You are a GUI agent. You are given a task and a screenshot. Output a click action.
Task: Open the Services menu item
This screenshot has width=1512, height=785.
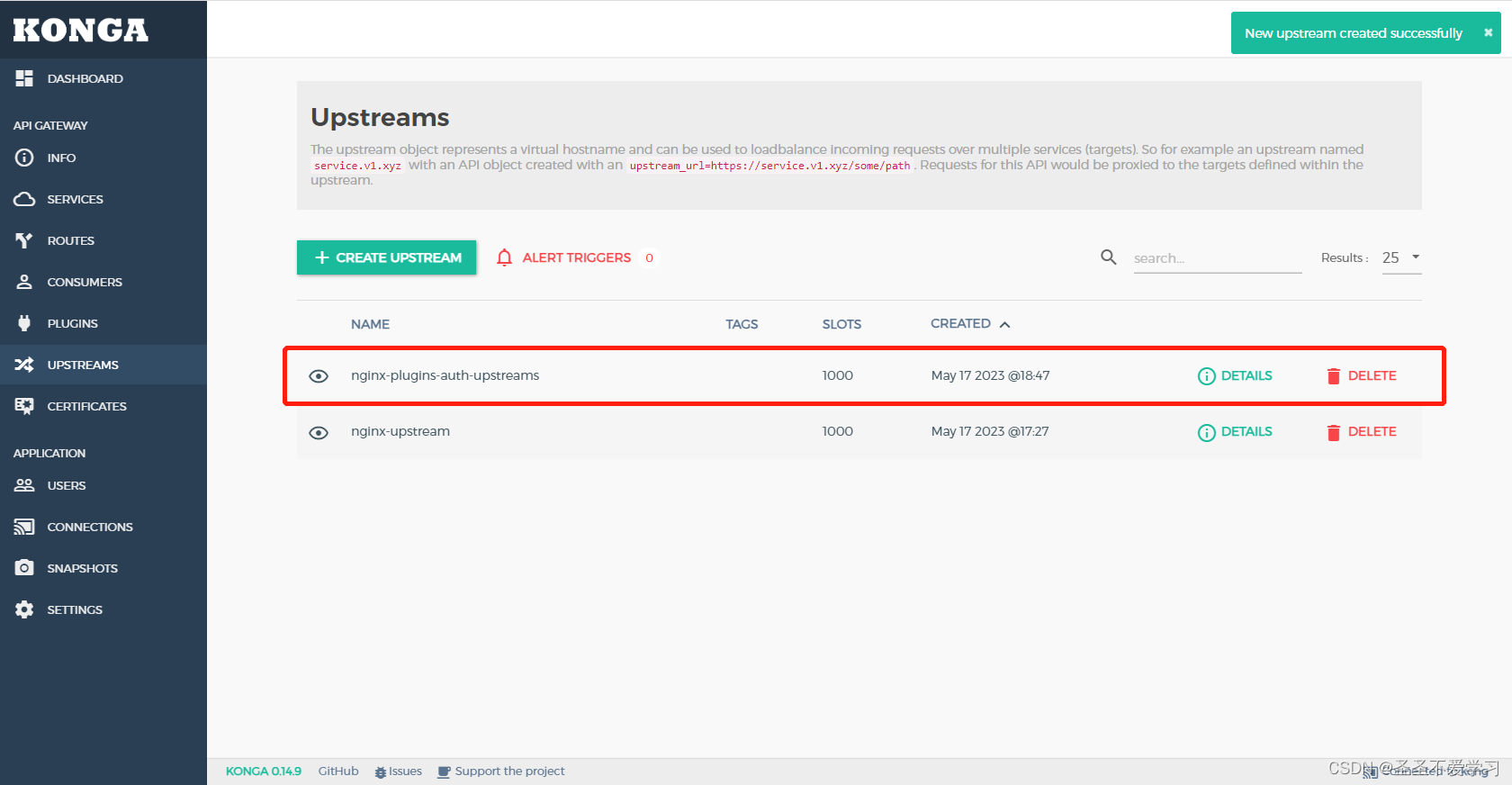click(x=103, y=199)
